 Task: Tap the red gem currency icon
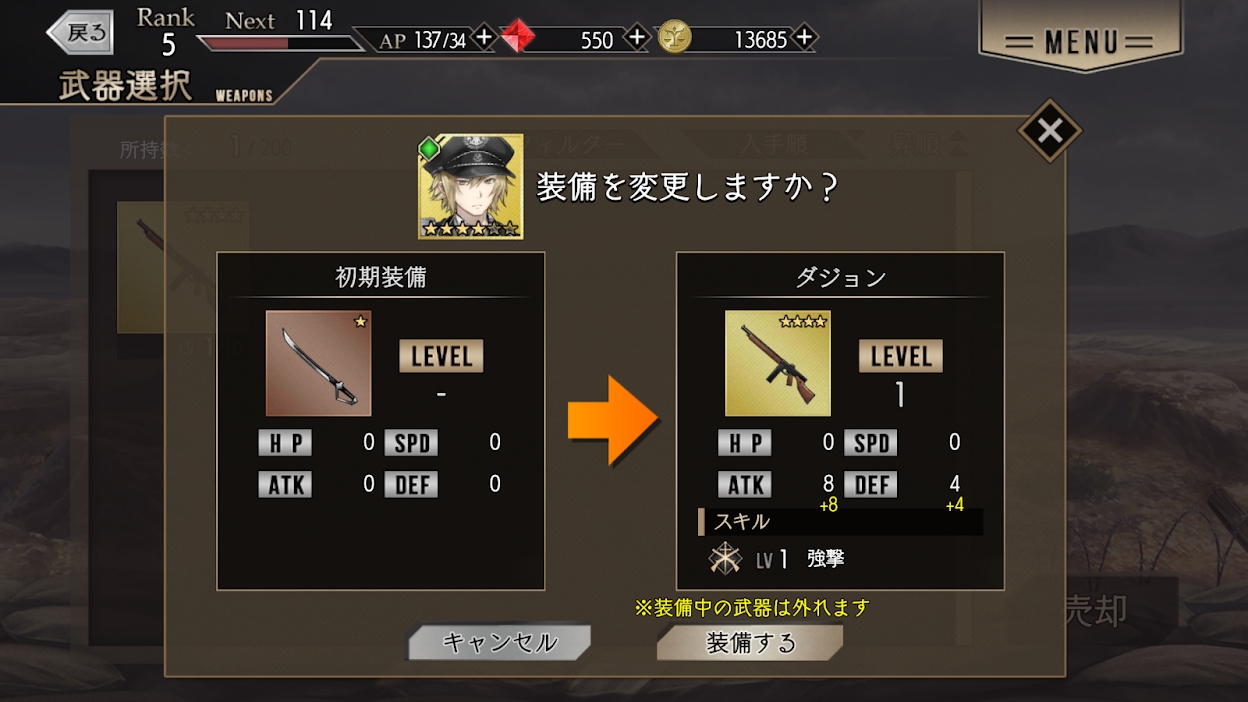pyautogui.click(x=518, y=39)
